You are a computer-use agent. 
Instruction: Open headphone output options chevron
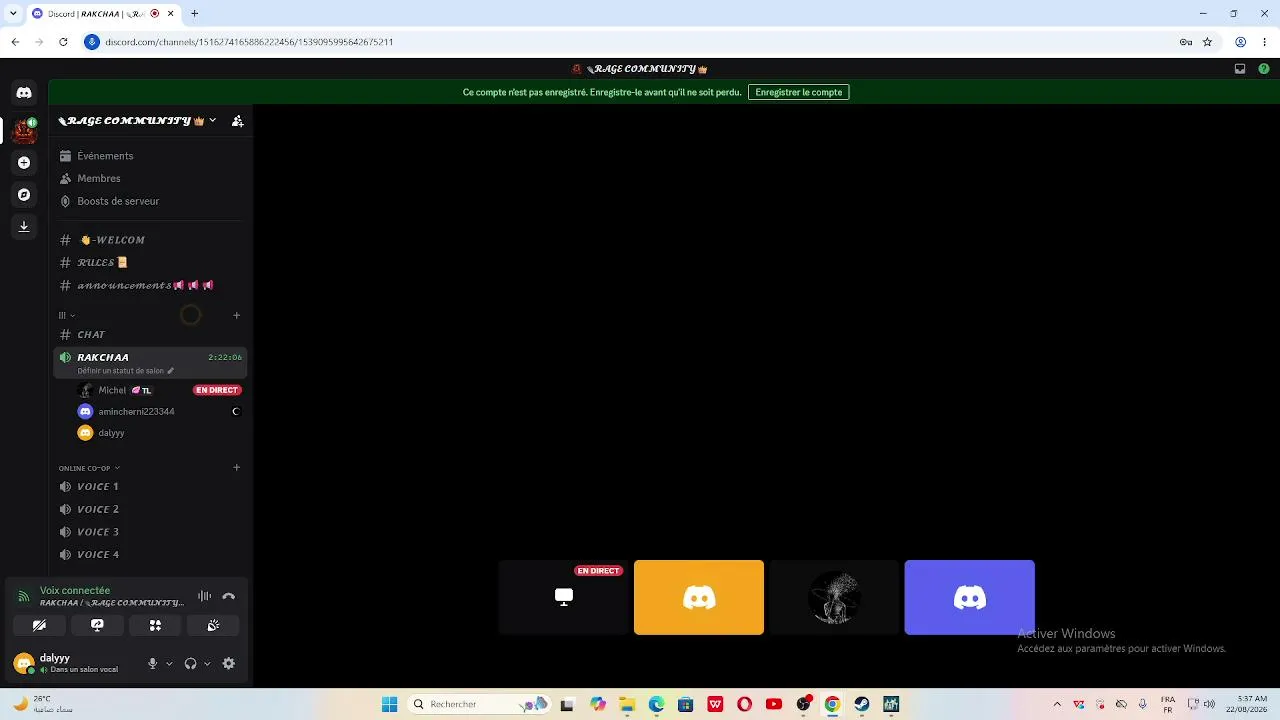(x=207, y=664)
